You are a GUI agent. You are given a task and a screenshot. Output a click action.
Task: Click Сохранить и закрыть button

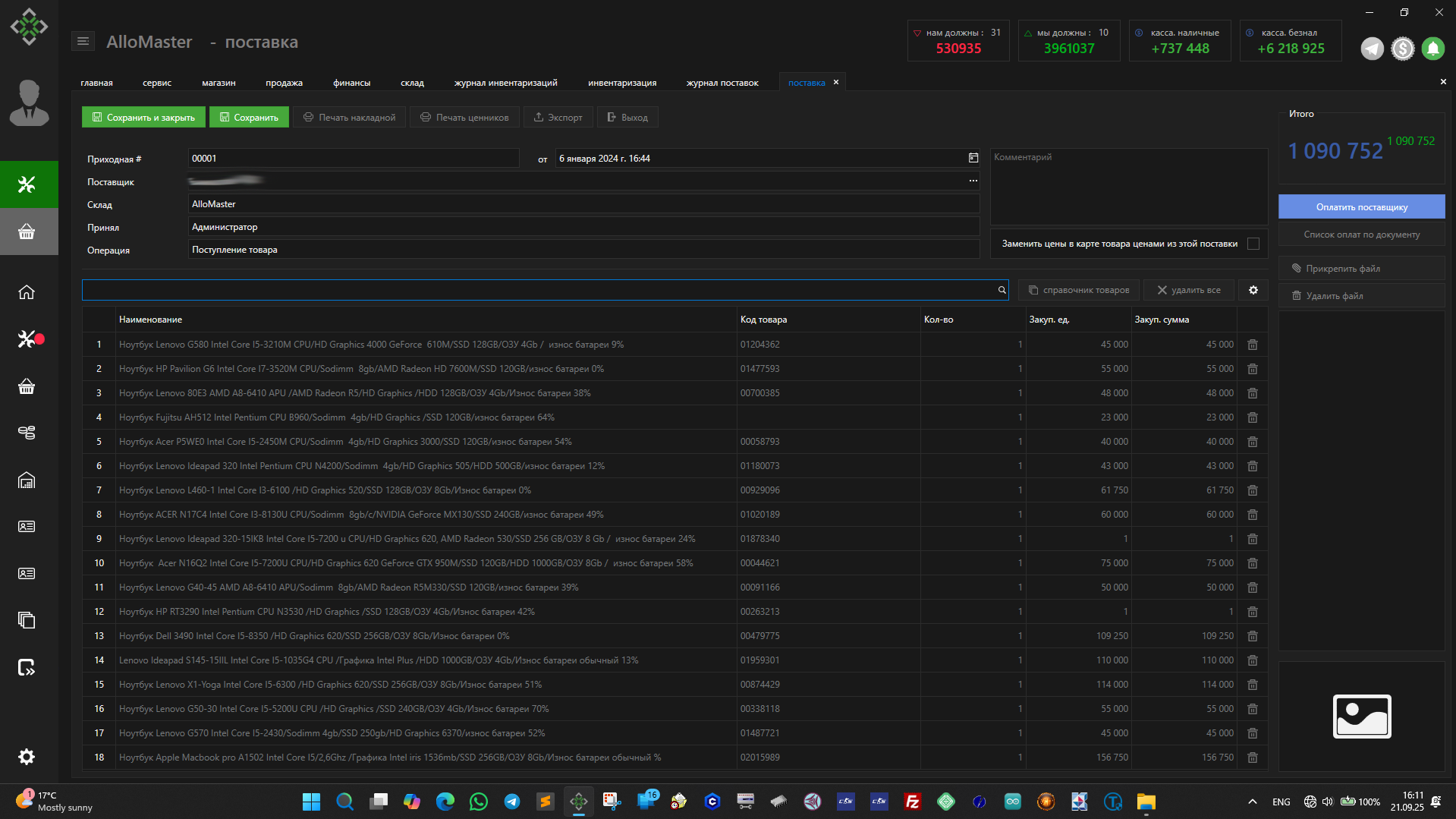point(143,118)
